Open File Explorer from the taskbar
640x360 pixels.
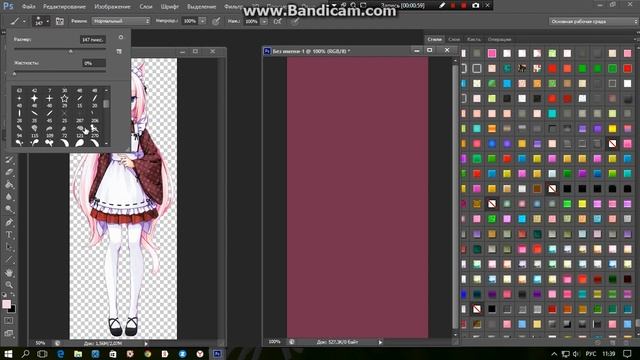pyautogui.click(x=78, y=354)
